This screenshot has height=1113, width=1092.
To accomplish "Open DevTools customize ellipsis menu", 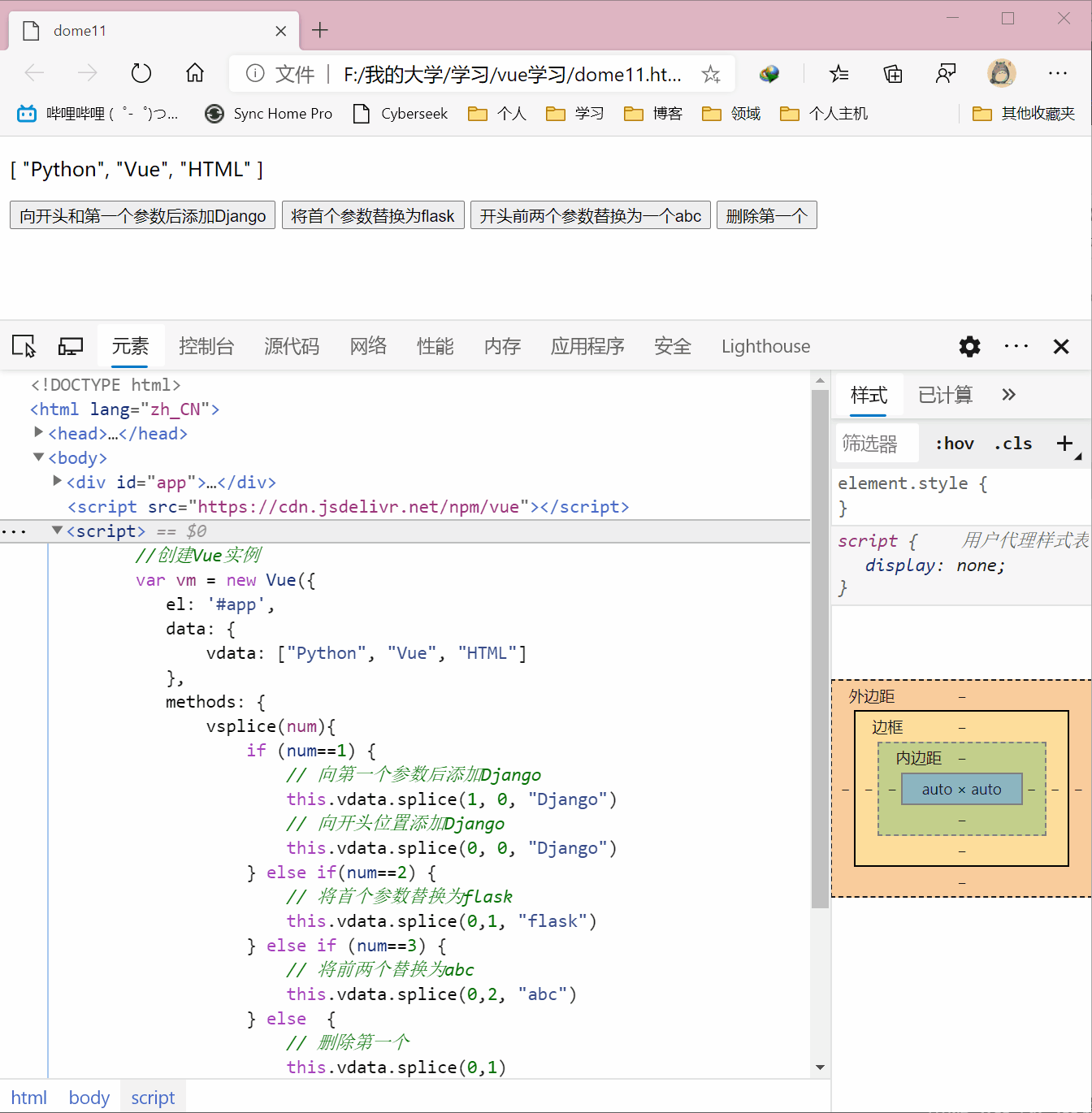I will click(1016, 347).
